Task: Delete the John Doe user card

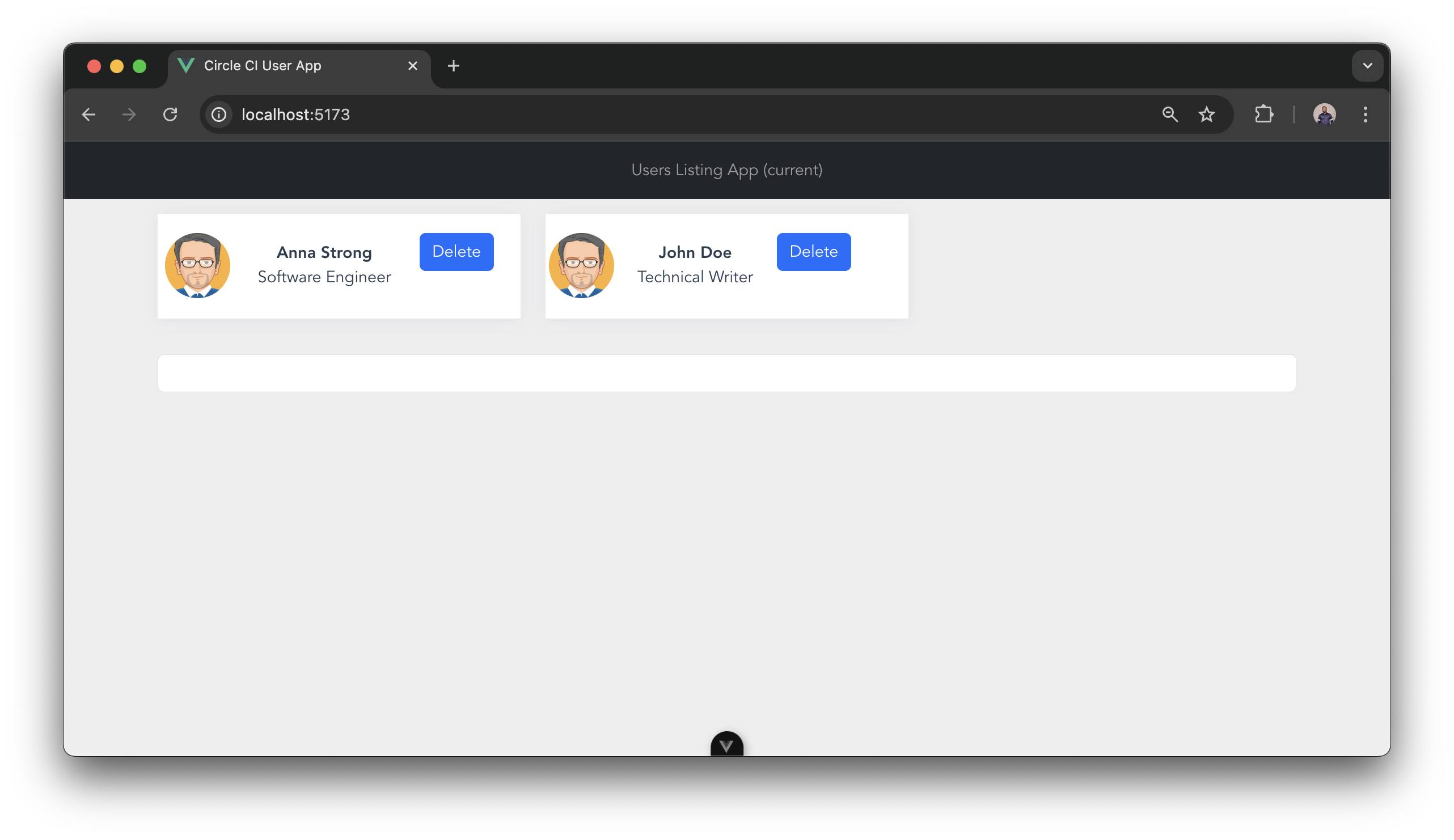Action: 814,251
